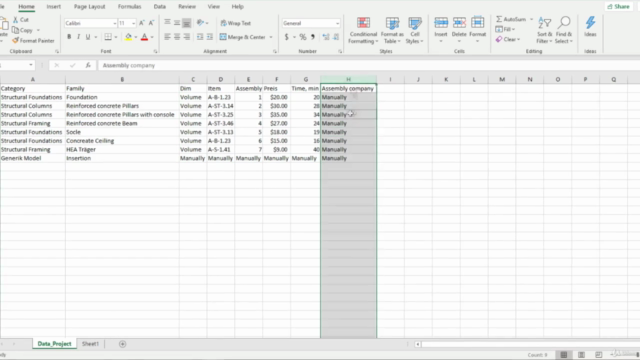Increase font size with the larger A icon
This screenshot has height=360, width=640.
[142, 23]
